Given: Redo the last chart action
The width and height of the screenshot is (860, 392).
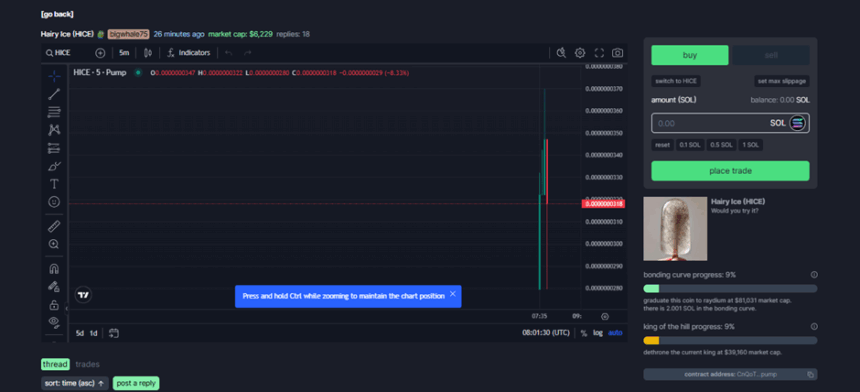Looking at the screenshot, I should 247,53.
